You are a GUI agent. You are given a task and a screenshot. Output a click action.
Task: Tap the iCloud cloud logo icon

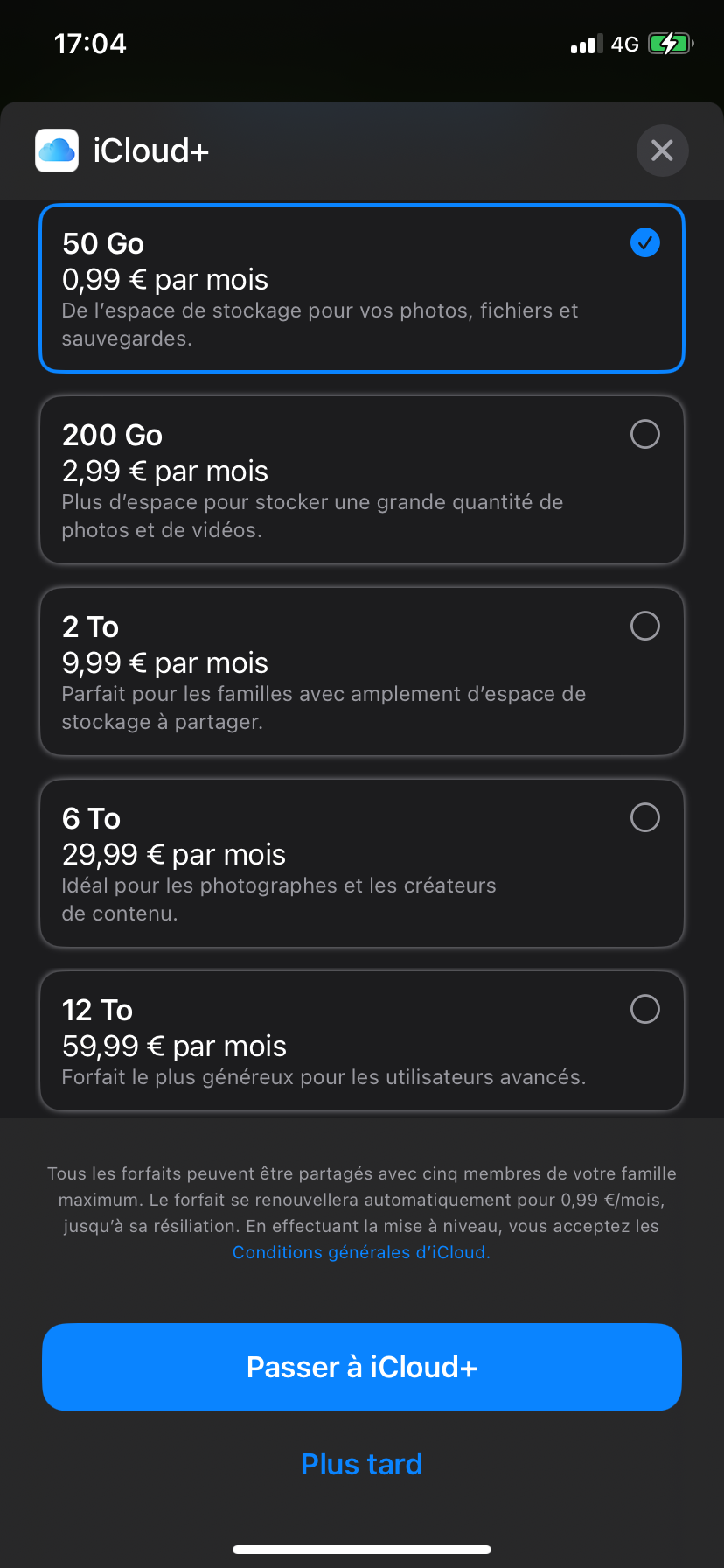[x=57, y=150]
